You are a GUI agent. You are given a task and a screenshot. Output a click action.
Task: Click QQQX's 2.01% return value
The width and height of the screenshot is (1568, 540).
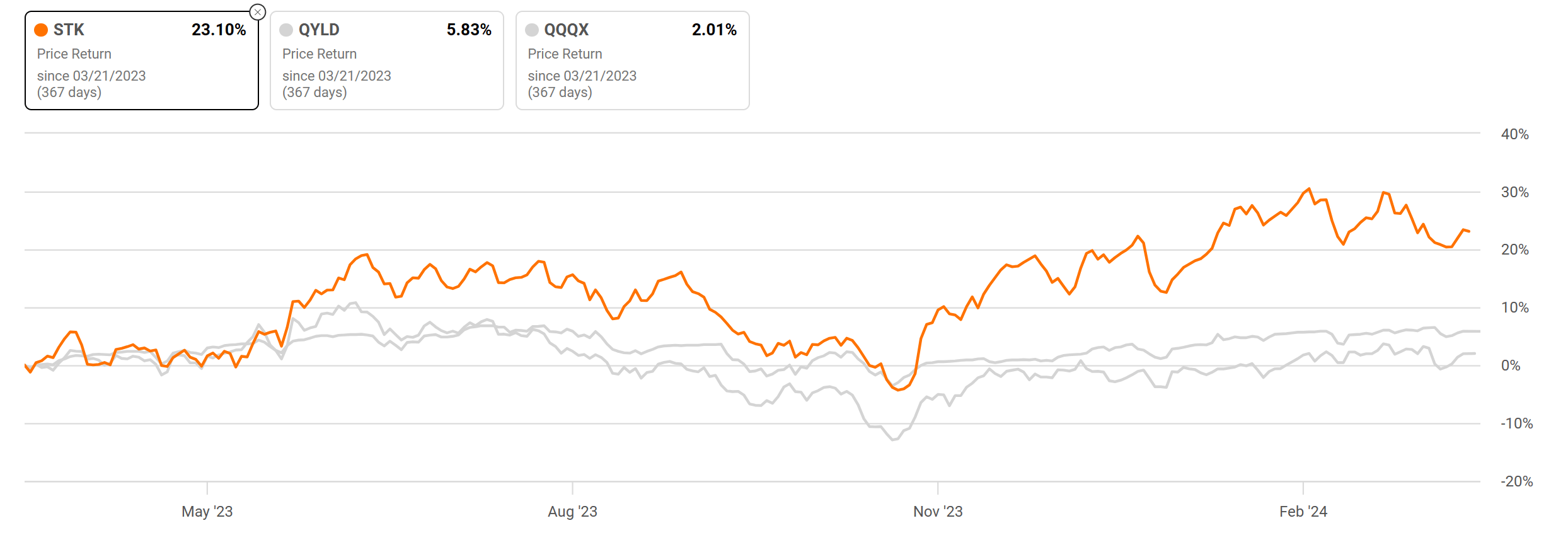714,30
